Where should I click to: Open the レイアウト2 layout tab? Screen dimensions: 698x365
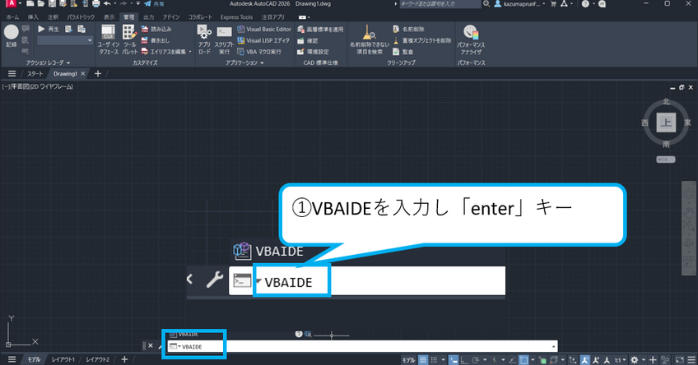click(x=97, y=360)
